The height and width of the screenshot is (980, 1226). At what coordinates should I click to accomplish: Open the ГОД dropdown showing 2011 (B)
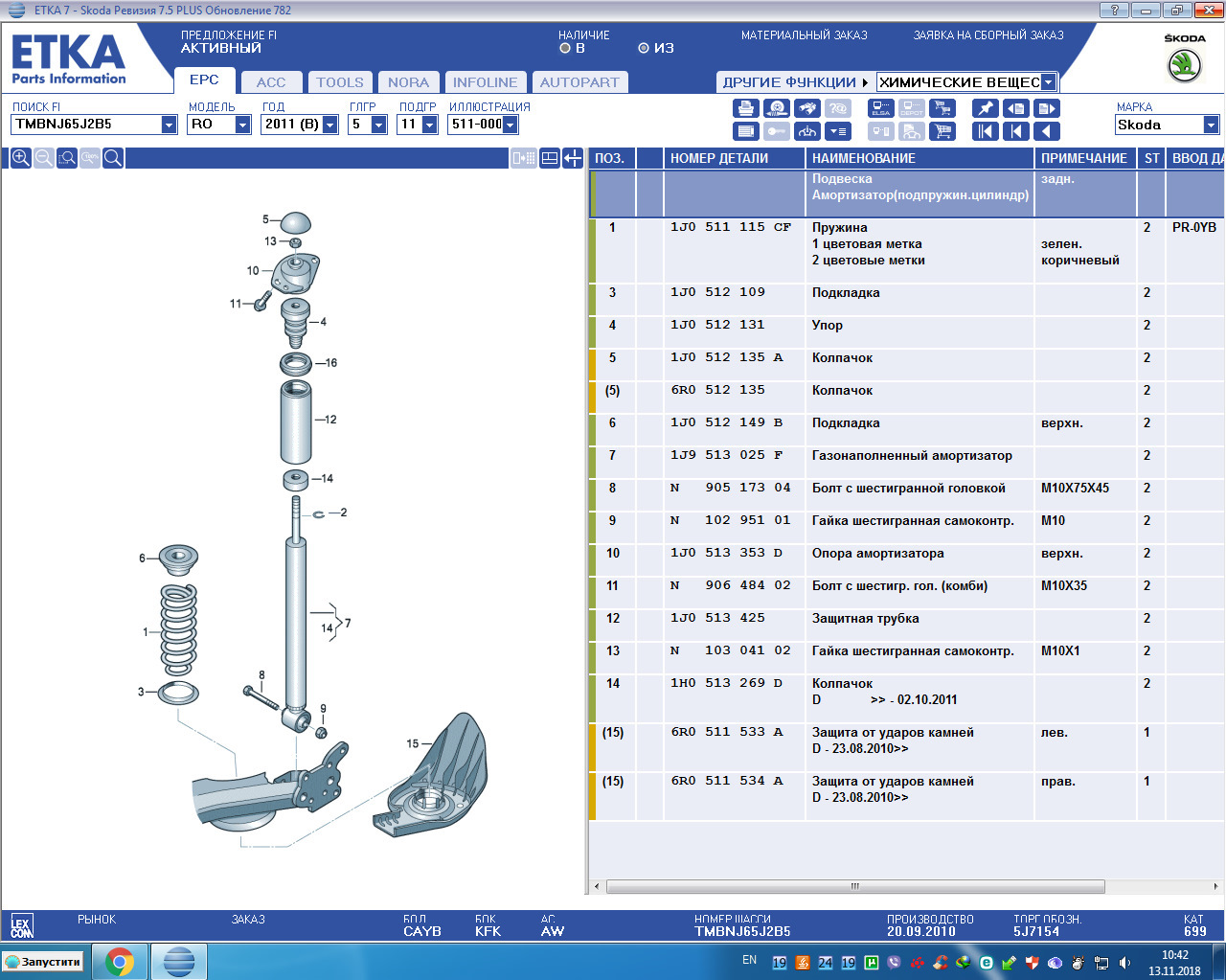click(329, 125)
